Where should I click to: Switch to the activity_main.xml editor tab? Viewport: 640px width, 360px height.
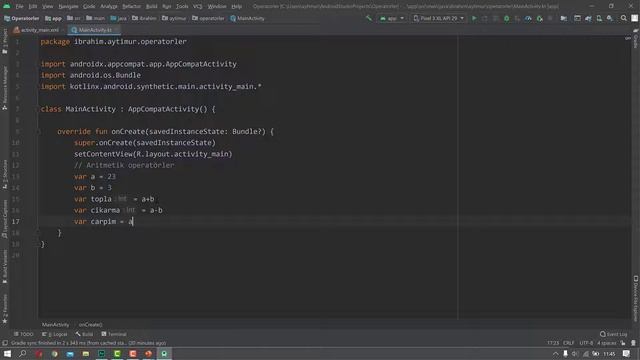37,30
